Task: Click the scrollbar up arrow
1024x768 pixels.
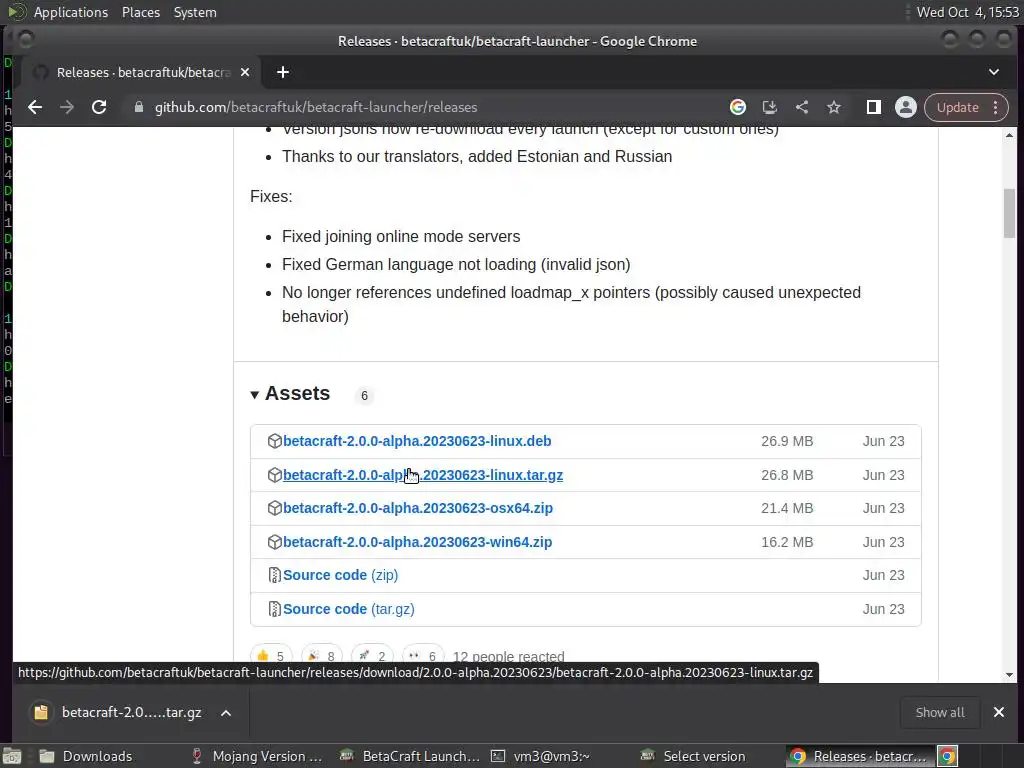Action: point(1009,135)
